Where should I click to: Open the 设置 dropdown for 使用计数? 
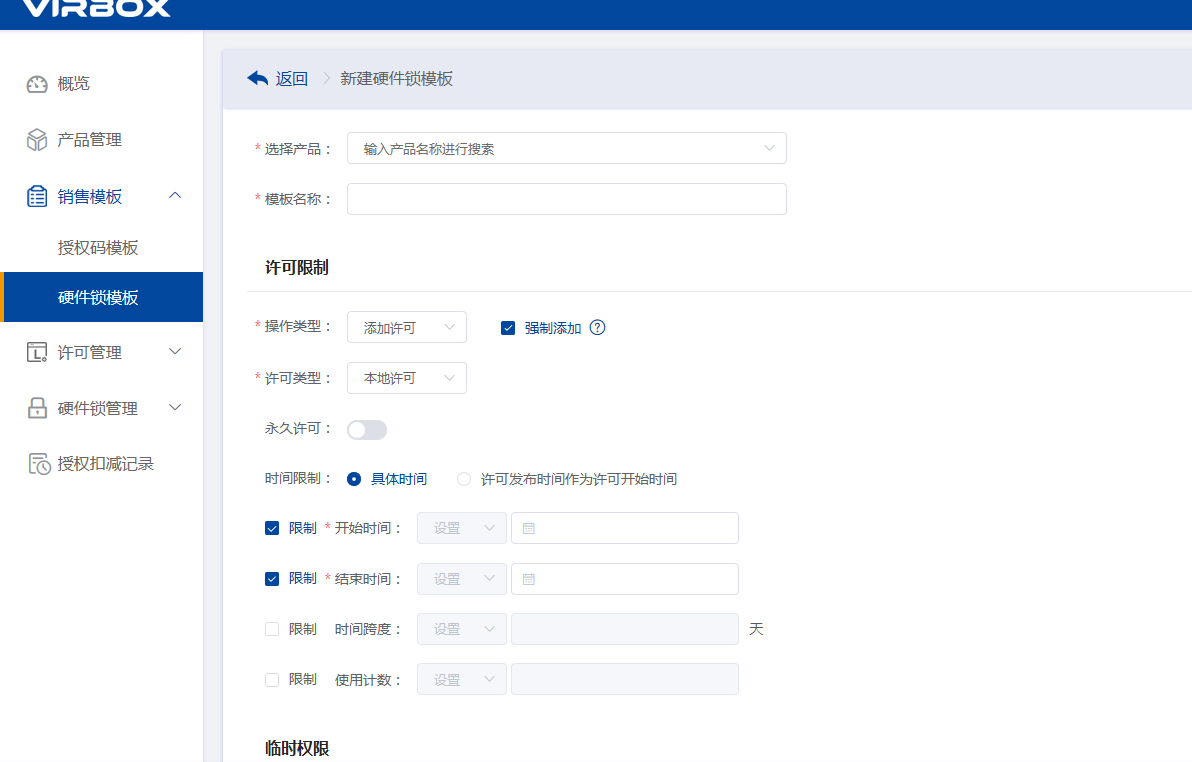coord(461,680)
